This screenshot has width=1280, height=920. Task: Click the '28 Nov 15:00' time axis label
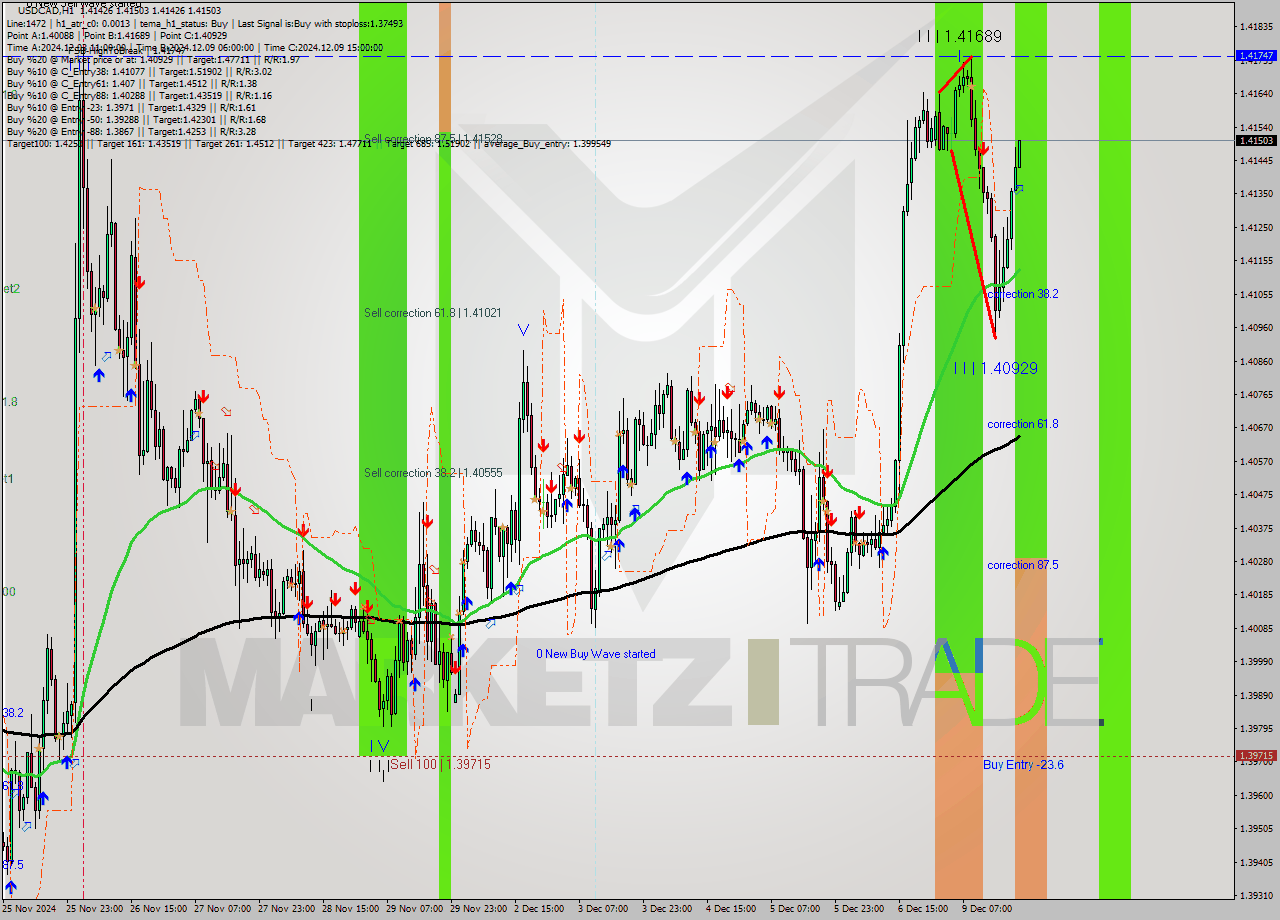coord(351,909)
